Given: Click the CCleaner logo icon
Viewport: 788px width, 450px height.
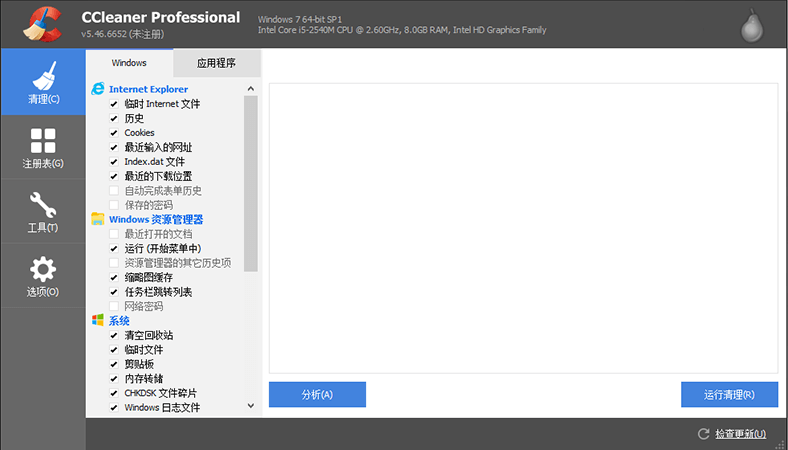Looking at the screenshot, I should tap(43, 24).
